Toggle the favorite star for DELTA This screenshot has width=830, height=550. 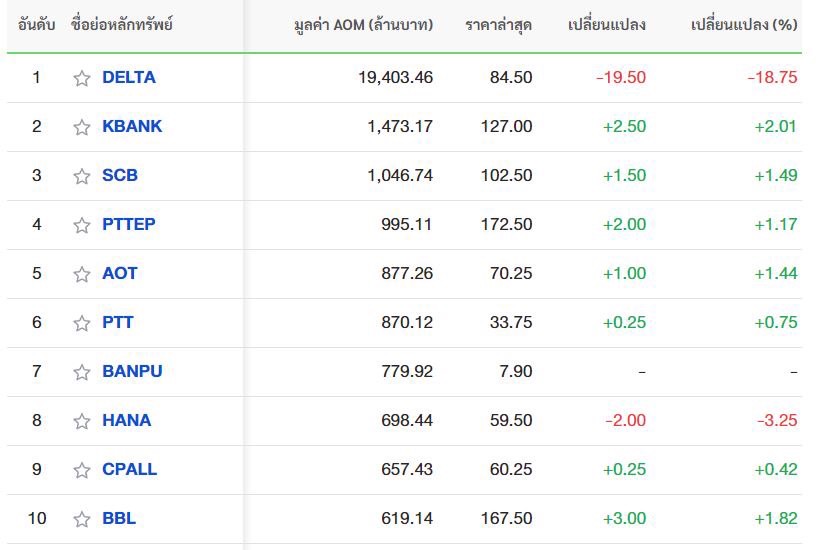[82, 78]
